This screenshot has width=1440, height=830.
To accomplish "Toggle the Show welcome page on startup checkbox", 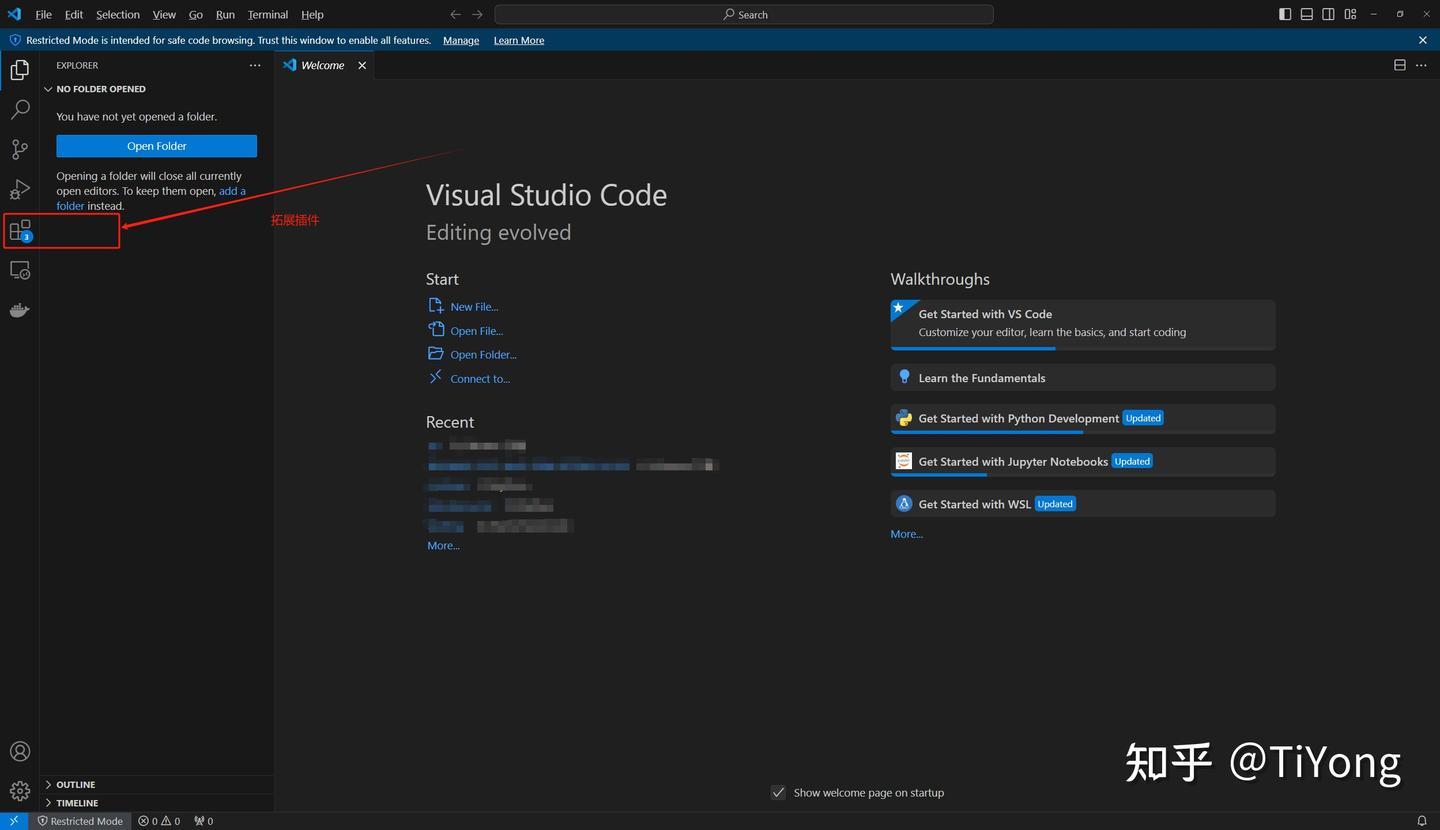I will (778, 792).
